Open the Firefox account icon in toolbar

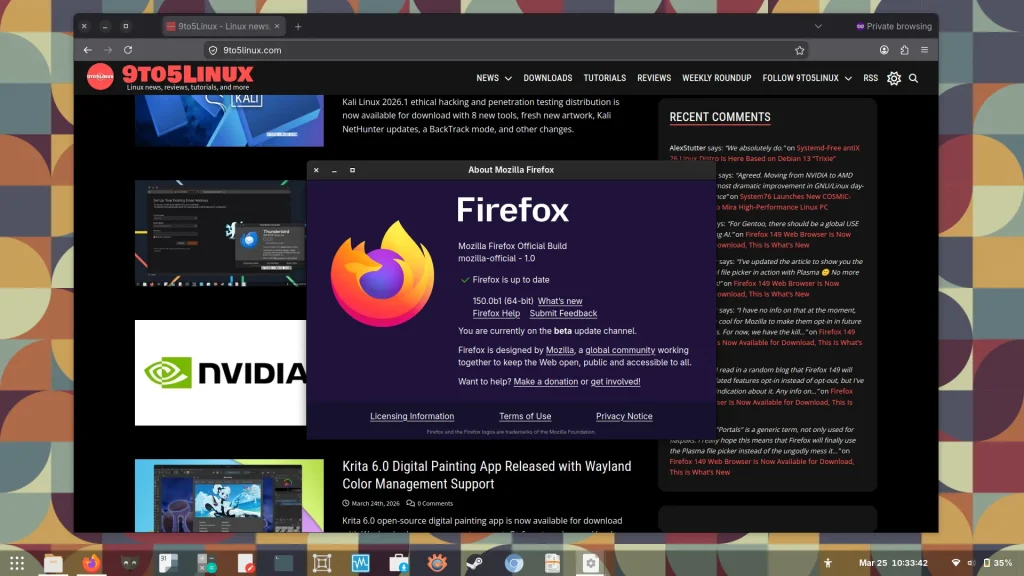(884, 50)
